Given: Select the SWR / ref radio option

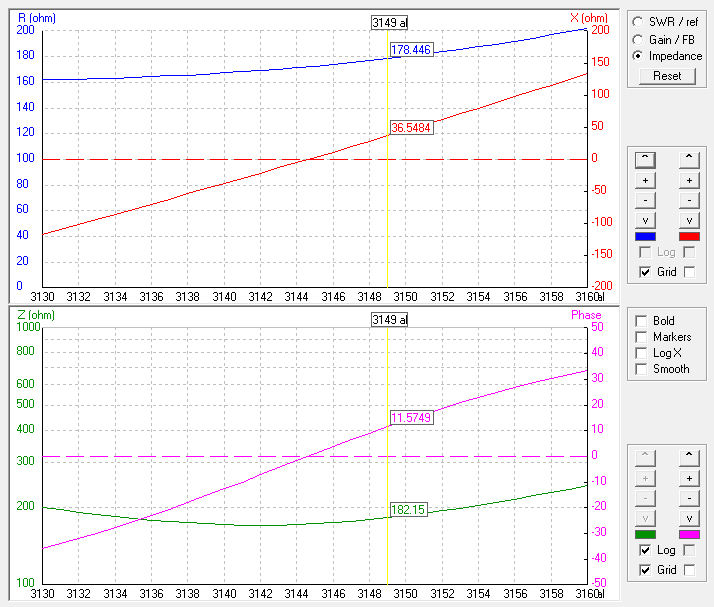Looking at the screenshot, I should [639, 21].
